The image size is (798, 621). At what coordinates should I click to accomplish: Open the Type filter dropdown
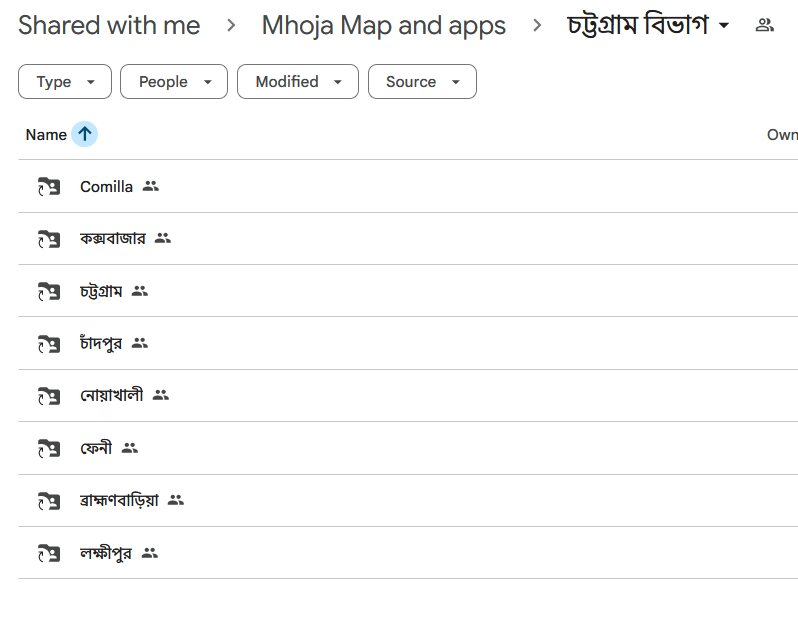coord(65,81)
